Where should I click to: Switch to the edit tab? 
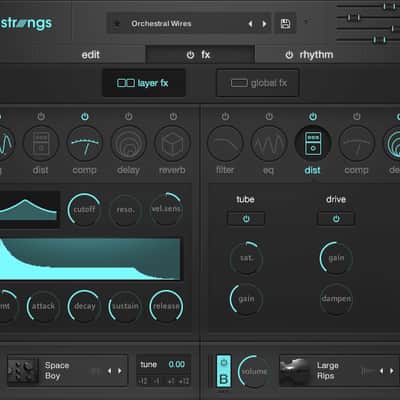click(x=91, y=55)
